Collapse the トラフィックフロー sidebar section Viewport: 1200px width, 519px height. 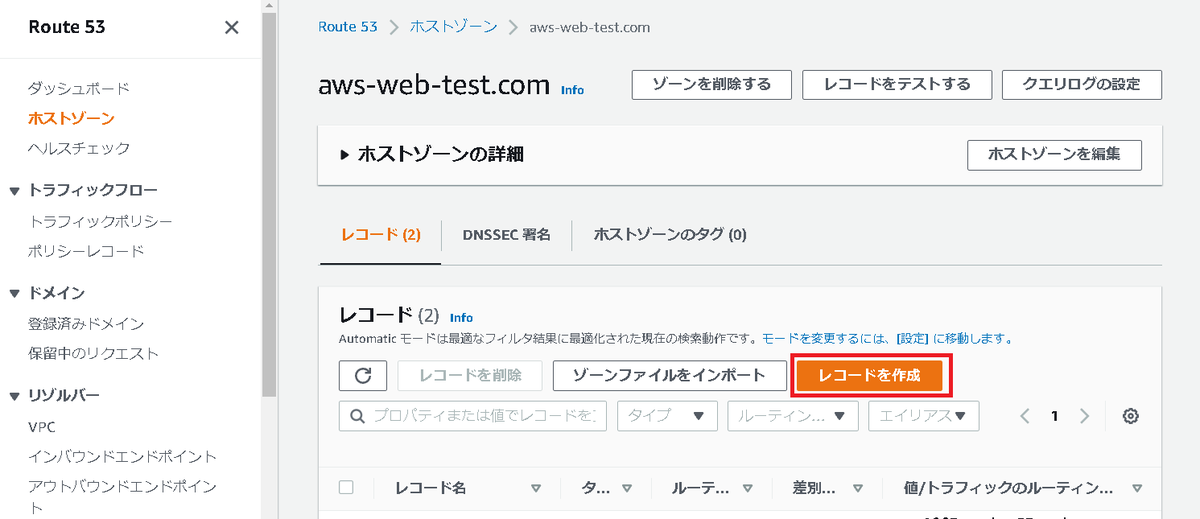(x=14, y=190)
